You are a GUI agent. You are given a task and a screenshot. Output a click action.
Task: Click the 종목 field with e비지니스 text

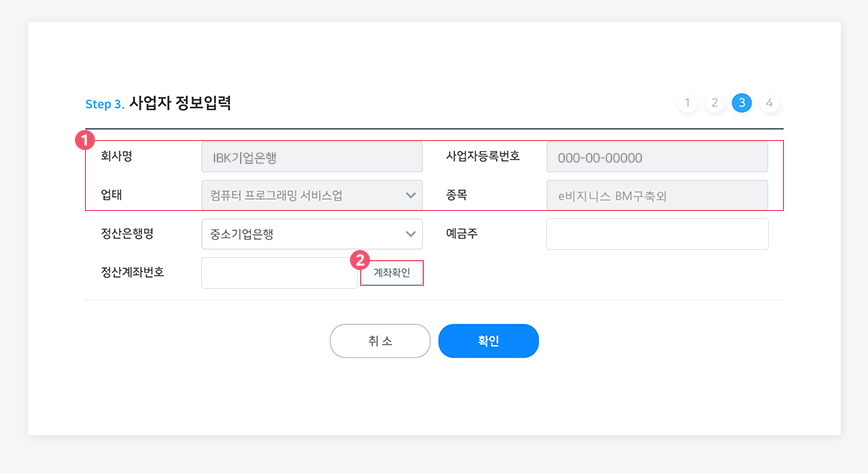click(x=657, y=196)
